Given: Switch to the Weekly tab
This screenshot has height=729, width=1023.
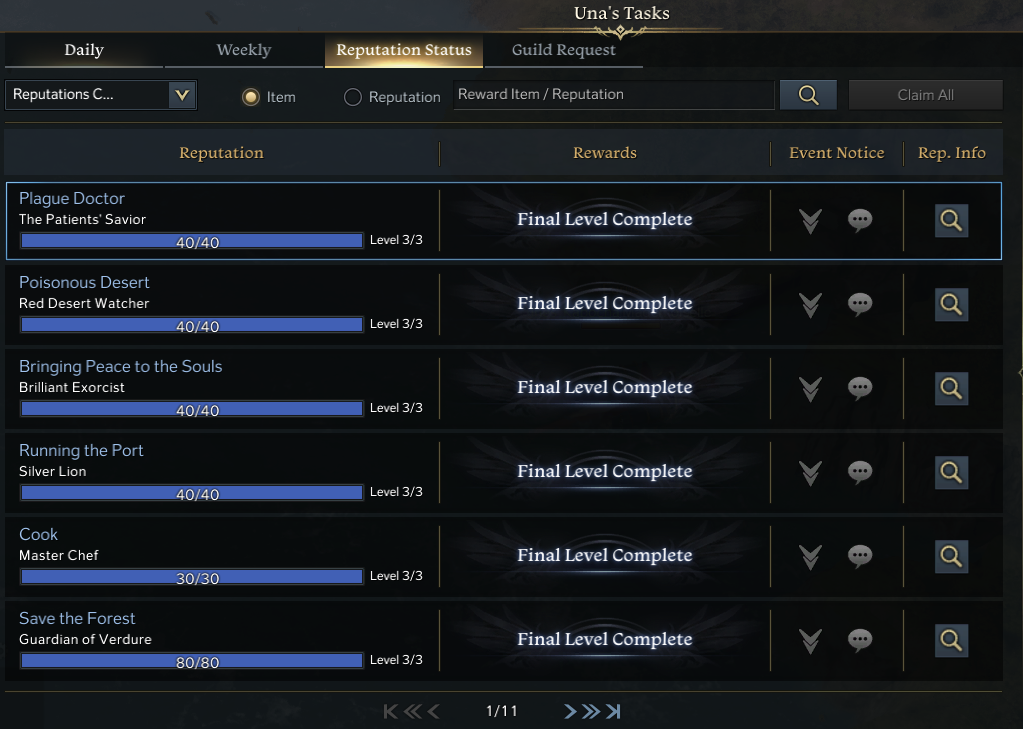Looking at the screenshot, I should pyautogui.click(x=244, y=50).
